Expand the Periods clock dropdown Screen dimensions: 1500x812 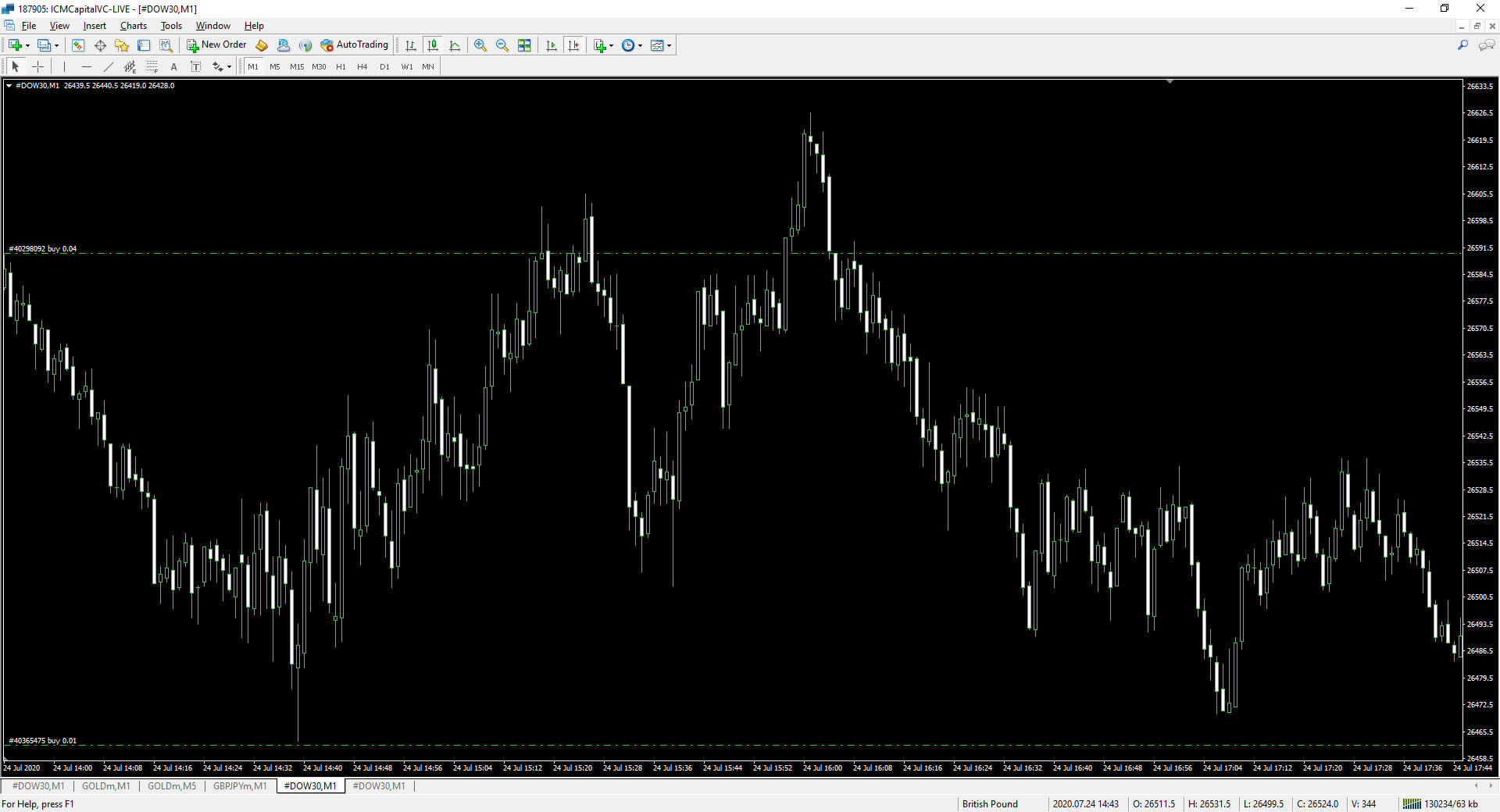(x=641, y=45)
